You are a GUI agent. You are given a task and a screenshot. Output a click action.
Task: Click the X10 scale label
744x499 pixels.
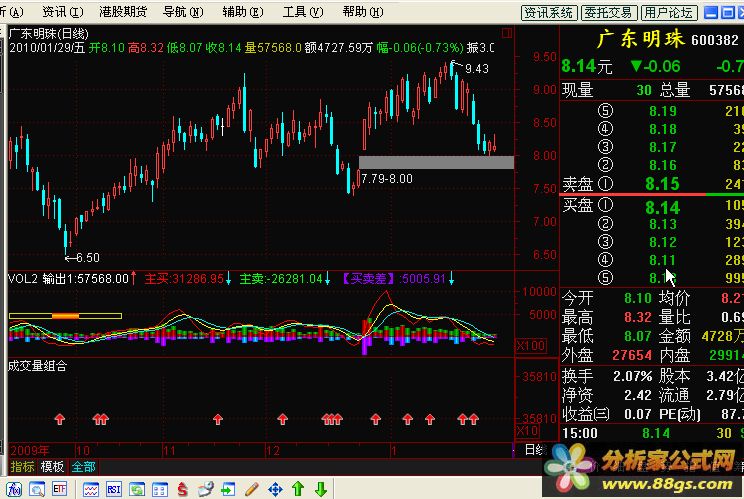pos(527,431)
